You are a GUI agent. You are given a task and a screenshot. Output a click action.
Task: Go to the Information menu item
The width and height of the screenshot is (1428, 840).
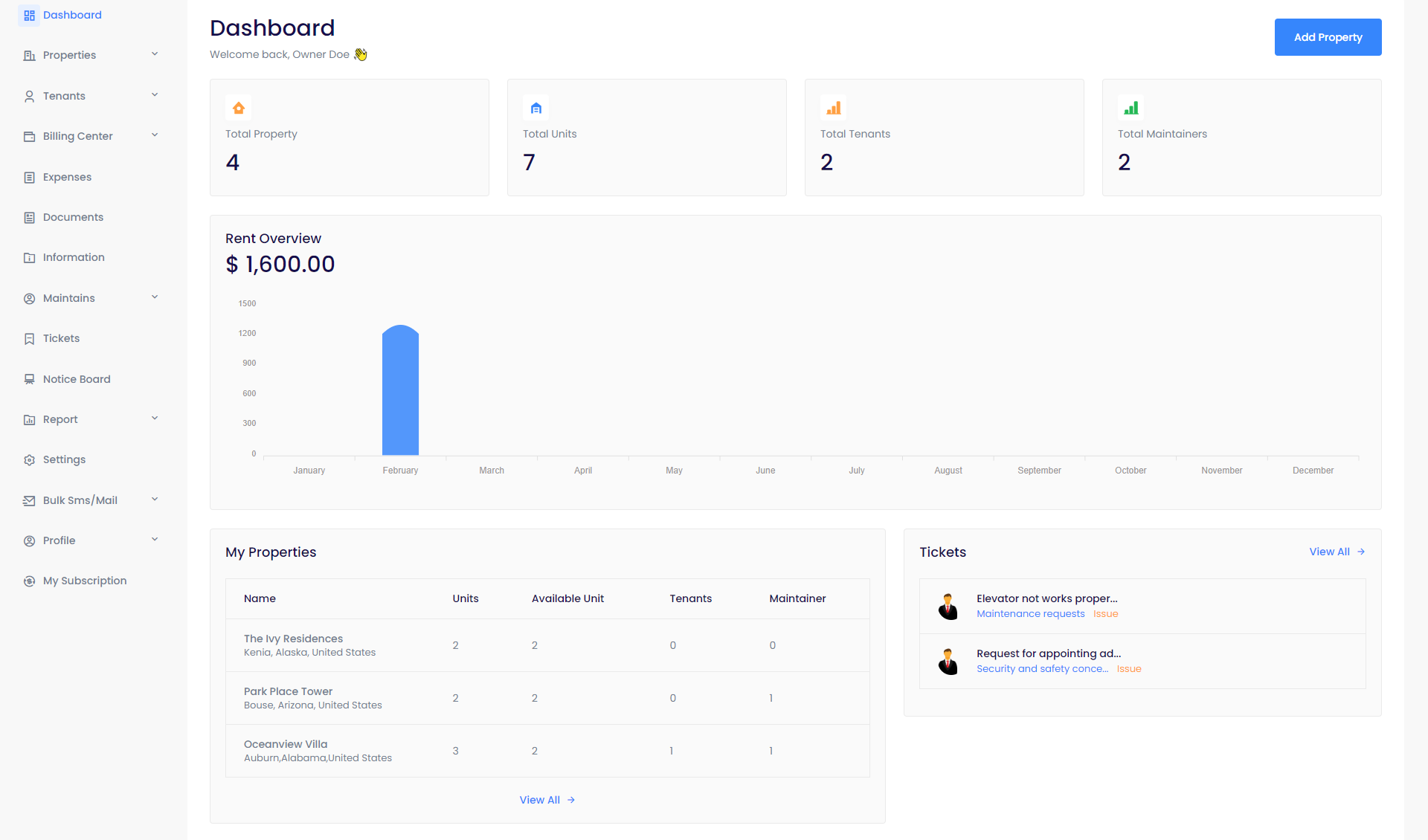pyautogui.click(x=74, y=257)
